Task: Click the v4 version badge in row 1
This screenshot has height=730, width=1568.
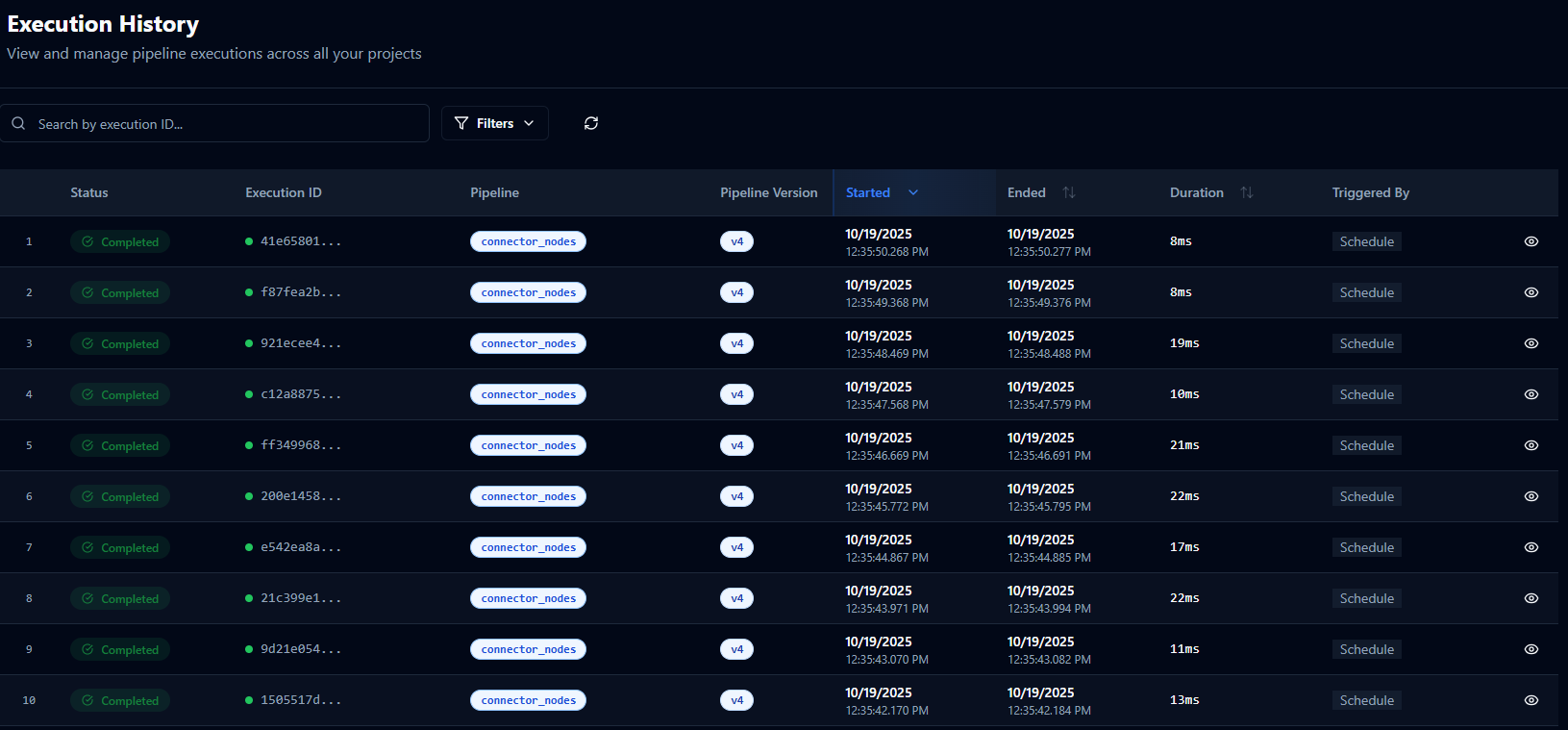Action: click(x=736, y=241)
